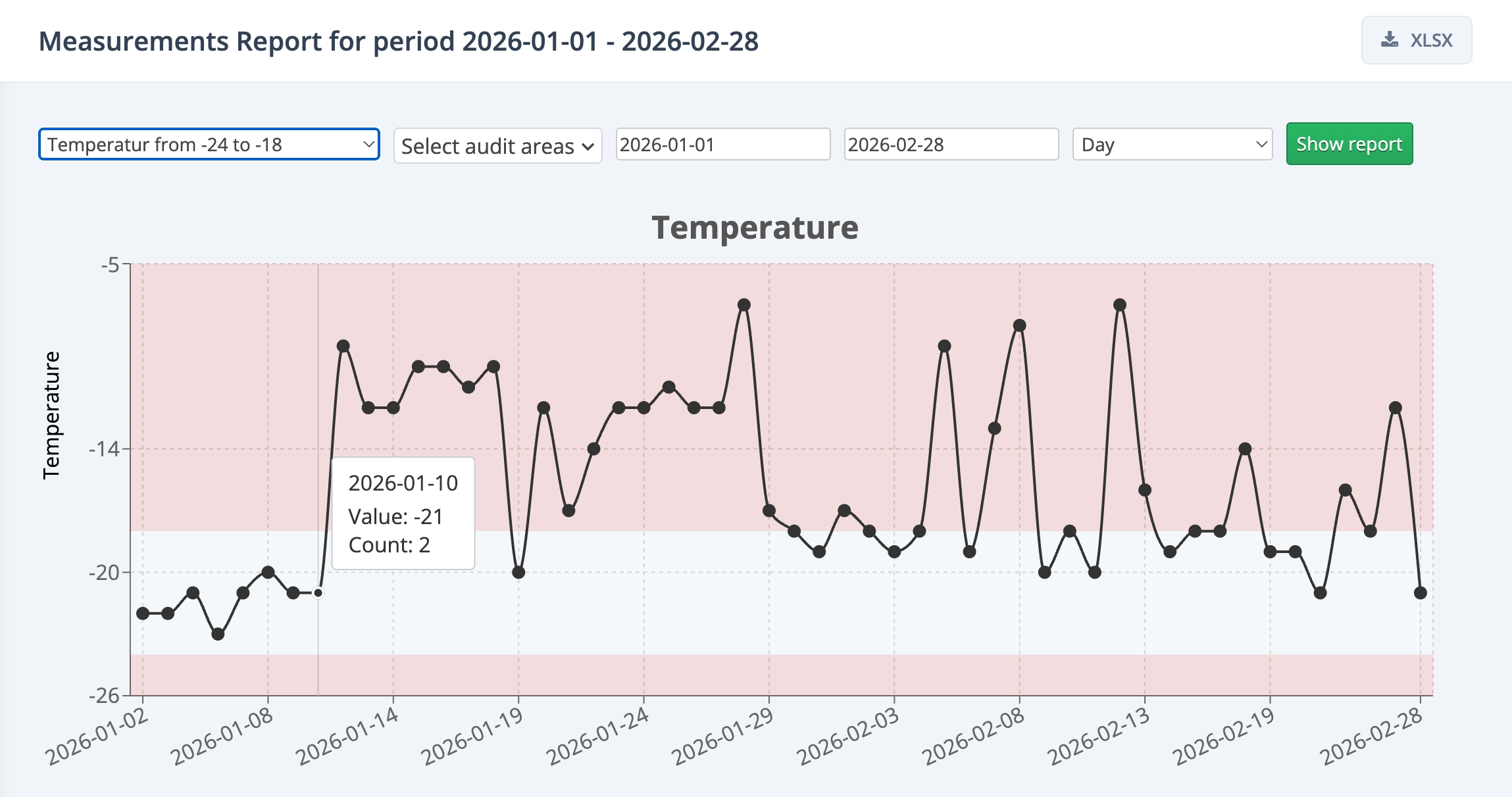Image resolution: width=1512 pixels, height=797 pixels.
Task: Click the highest data point near 2026-01-28
Action: click(744, 305)
